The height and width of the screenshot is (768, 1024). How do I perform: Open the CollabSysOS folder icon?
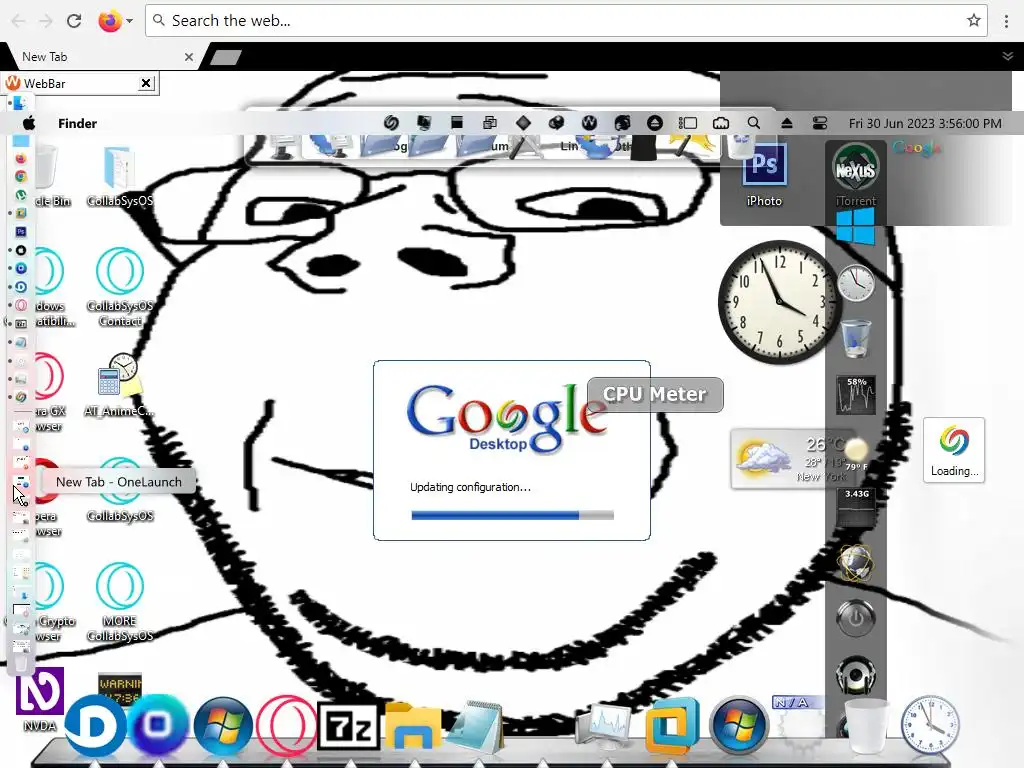coord(120,175)
